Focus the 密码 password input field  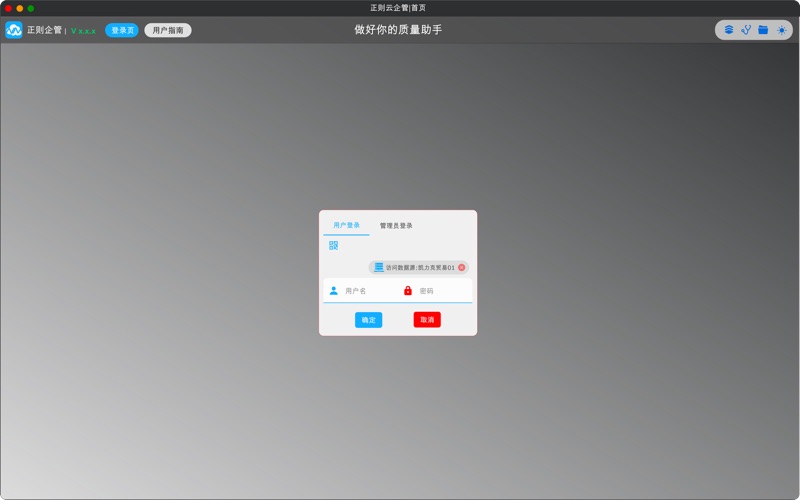coord(440,291)
